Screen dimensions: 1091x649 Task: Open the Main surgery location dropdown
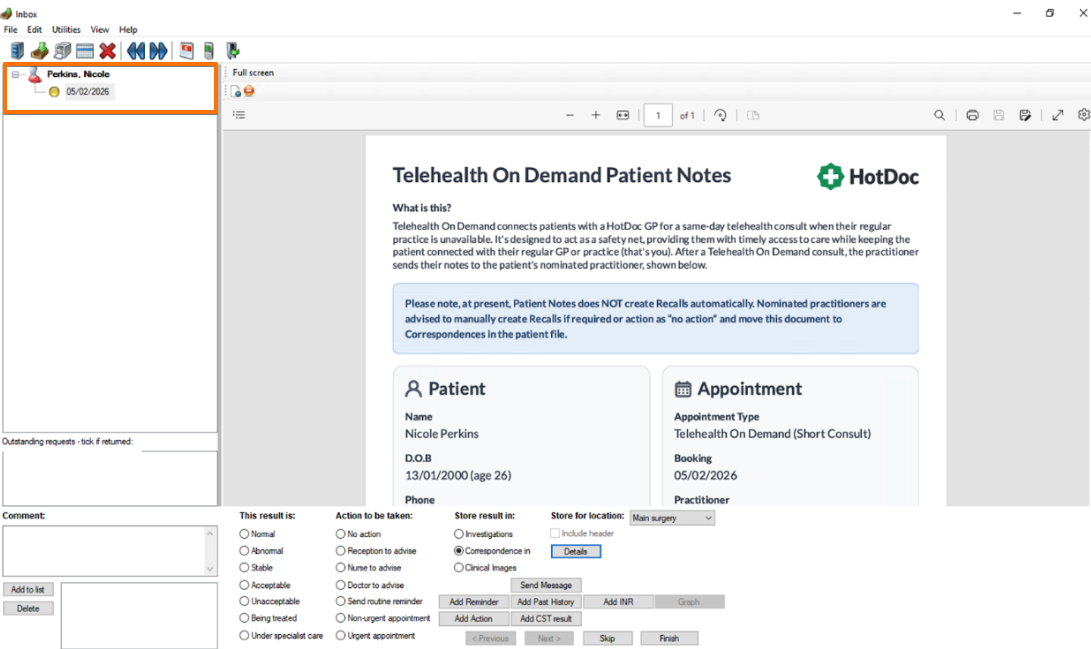[x=672, y=518]
